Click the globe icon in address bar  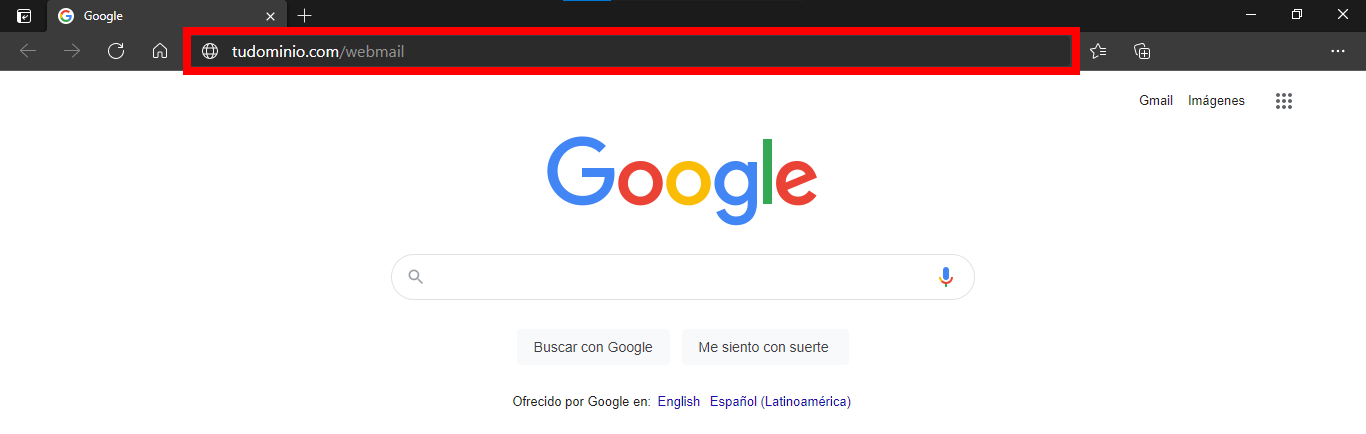click(210, 51)
